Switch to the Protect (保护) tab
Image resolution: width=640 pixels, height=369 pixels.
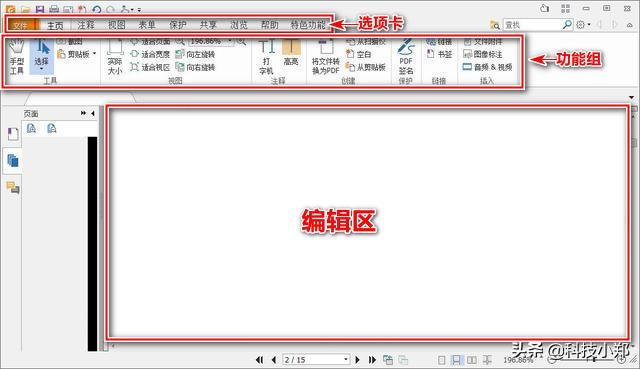pyautogui.click(x=178, y=25)
